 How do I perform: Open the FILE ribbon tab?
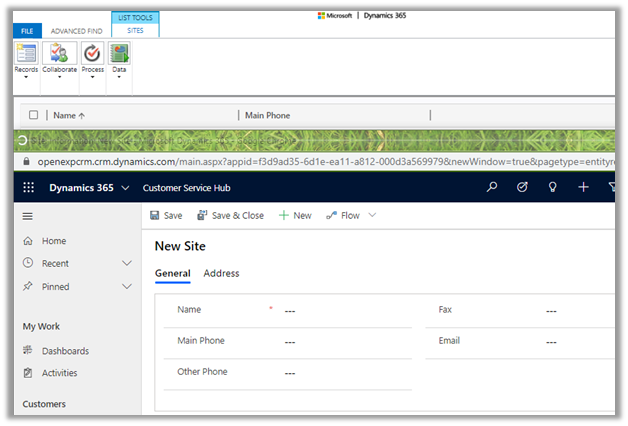27,31
